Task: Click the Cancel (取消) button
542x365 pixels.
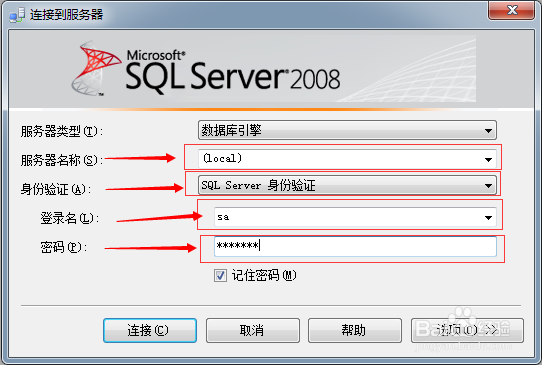Action: click(253, 330)
